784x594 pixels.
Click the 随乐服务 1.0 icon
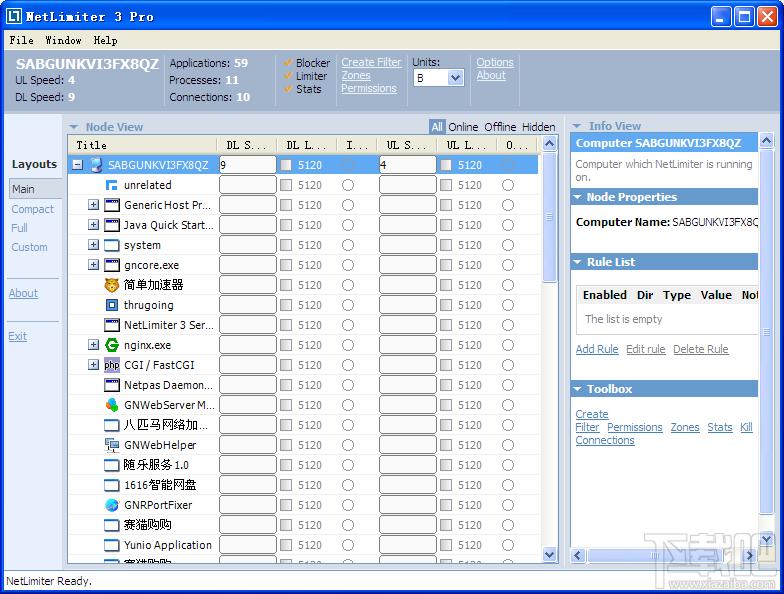coord(112,465)
